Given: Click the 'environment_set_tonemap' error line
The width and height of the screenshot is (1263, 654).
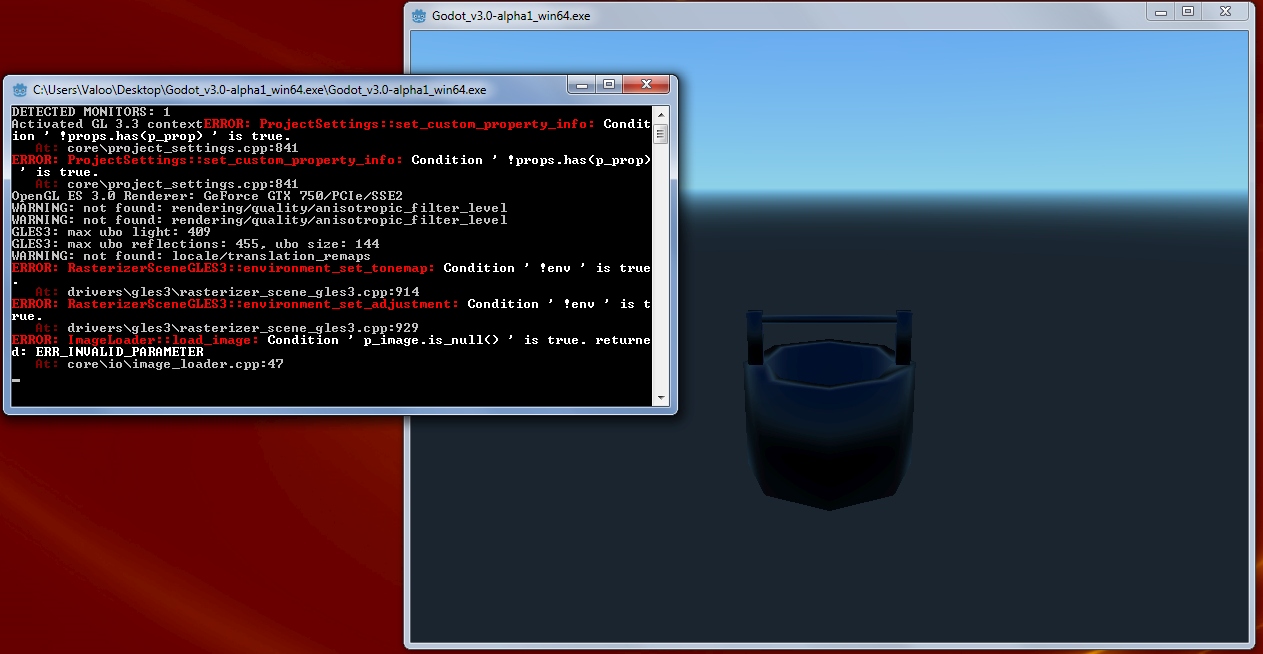Looking at the screenshot, I should click(x=331, y=268).
